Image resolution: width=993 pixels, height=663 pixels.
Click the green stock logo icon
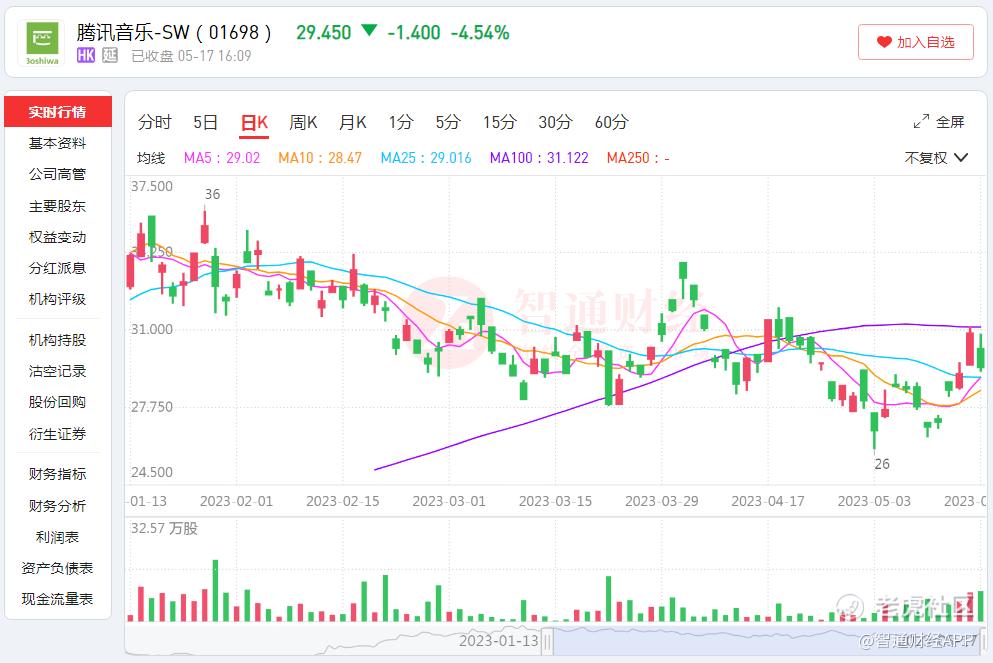[41, 42]
